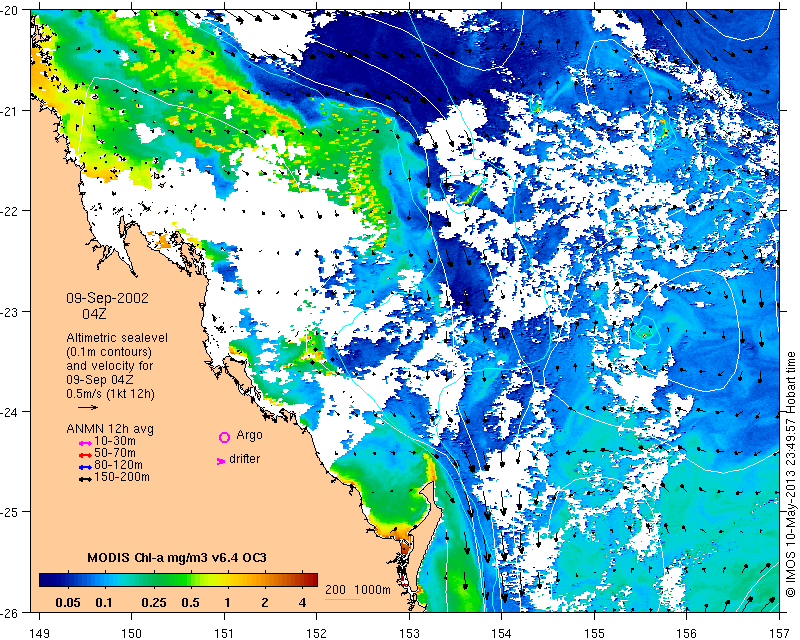Select the date text '09-Sep-2002'
Viewport: 800px width, 640px height.
click(107, 298)
